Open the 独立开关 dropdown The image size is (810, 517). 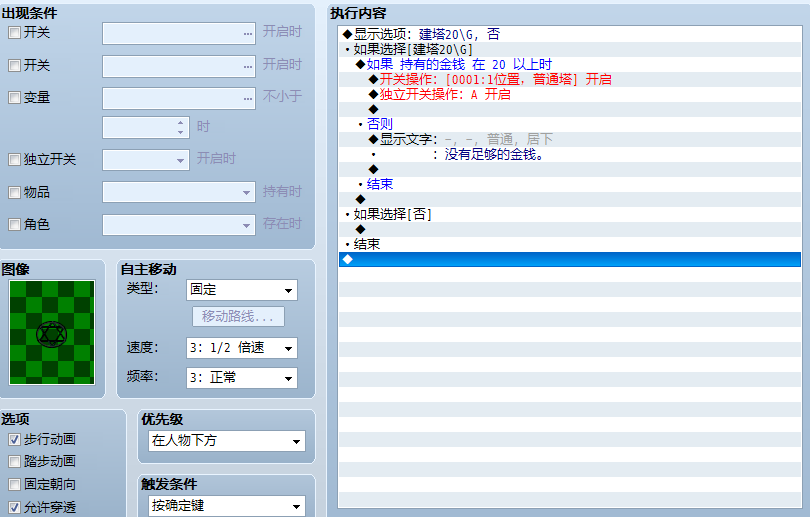pyautogui.click(x=146, y=160)
